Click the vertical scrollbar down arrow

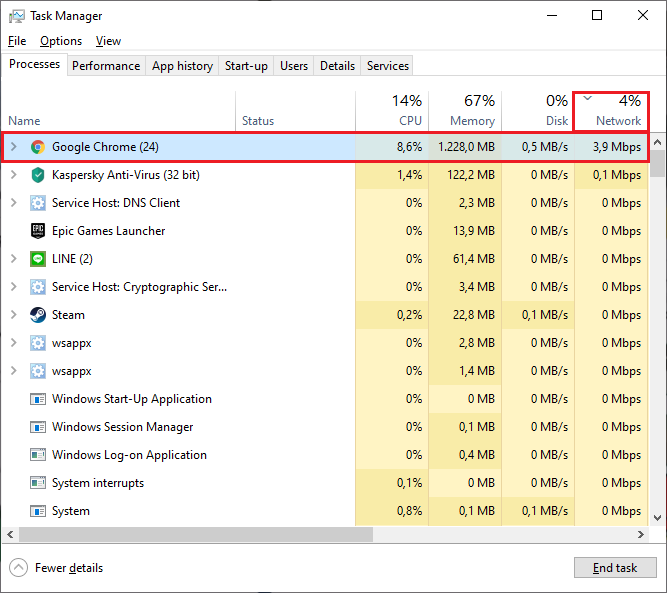657,518
